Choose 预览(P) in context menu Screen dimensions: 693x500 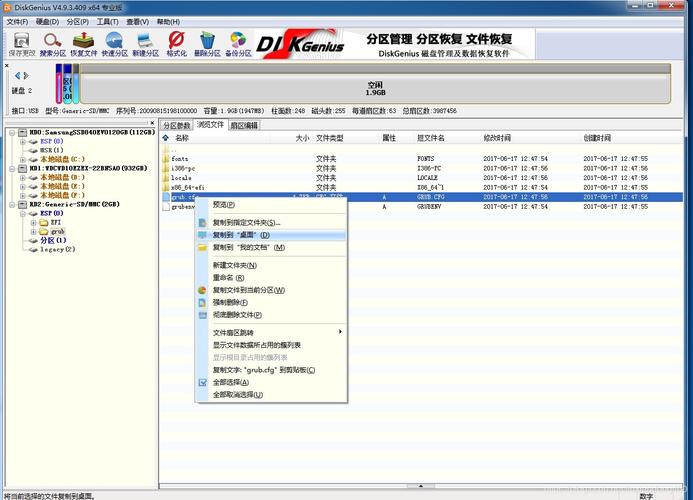click(271, 205)
